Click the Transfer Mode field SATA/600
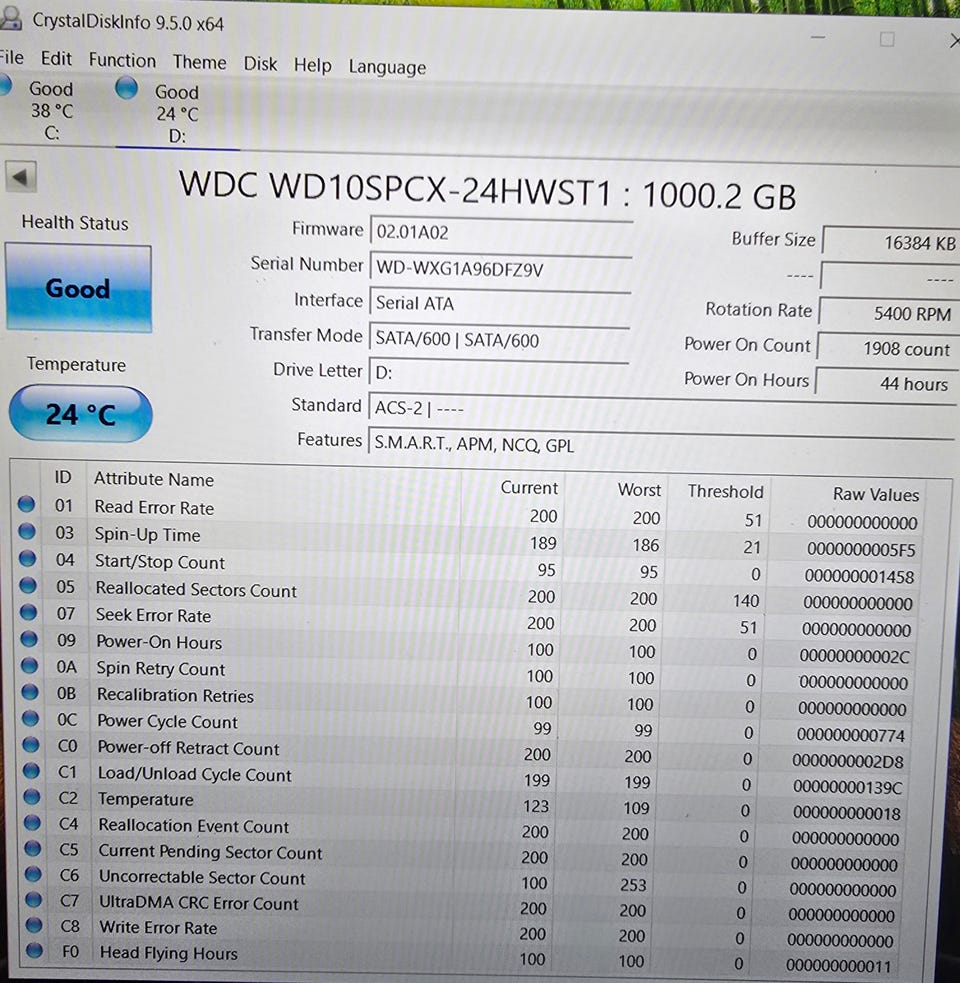The height and width of the screenshot is (983, 960). click(499, 339)
